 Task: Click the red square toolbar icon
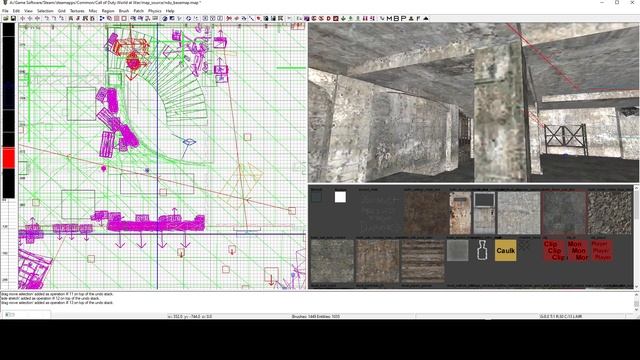coord(336,18)
